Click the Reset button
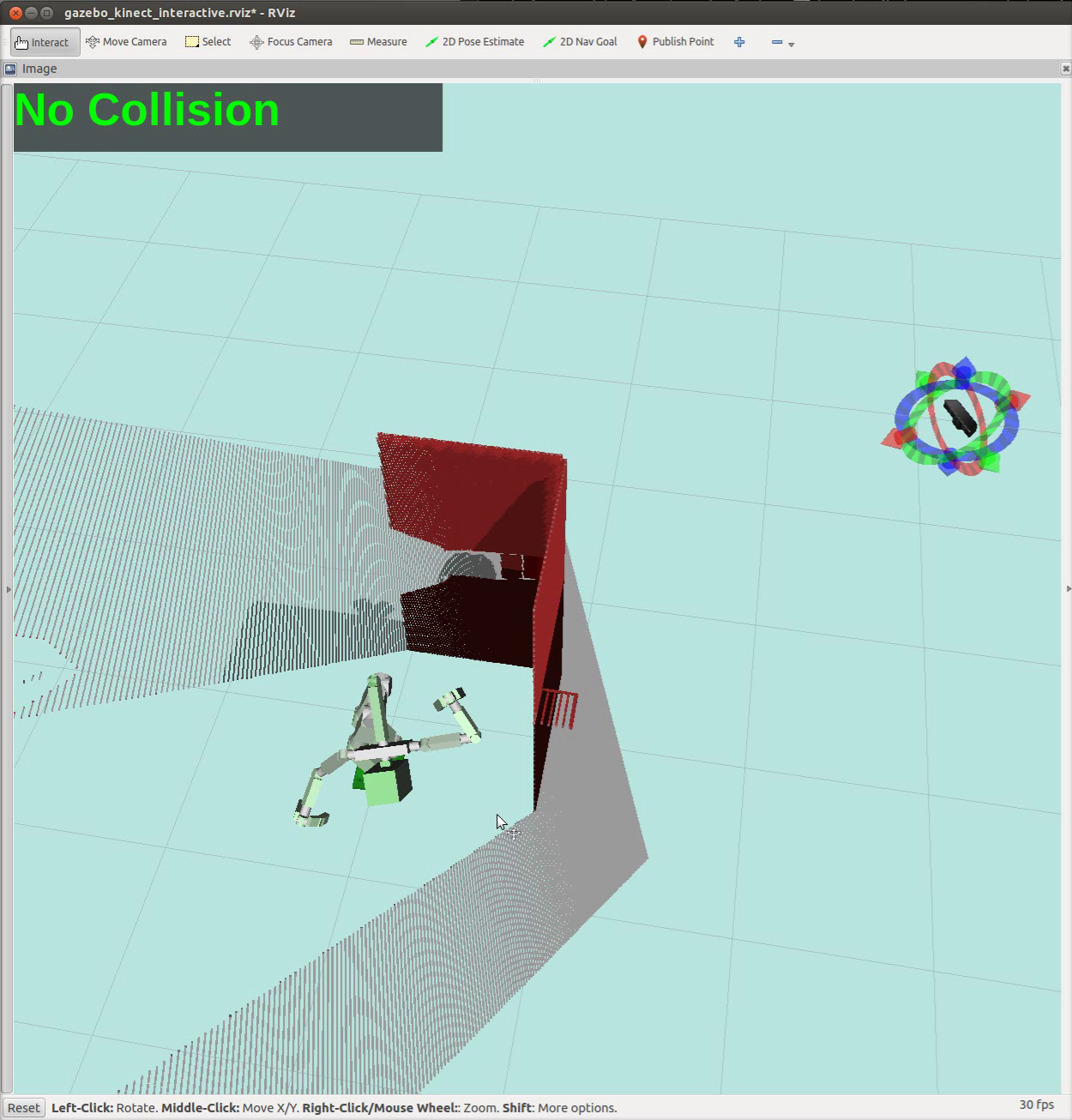This screenshot has height=1120, width=1072. click(23, 1107)
